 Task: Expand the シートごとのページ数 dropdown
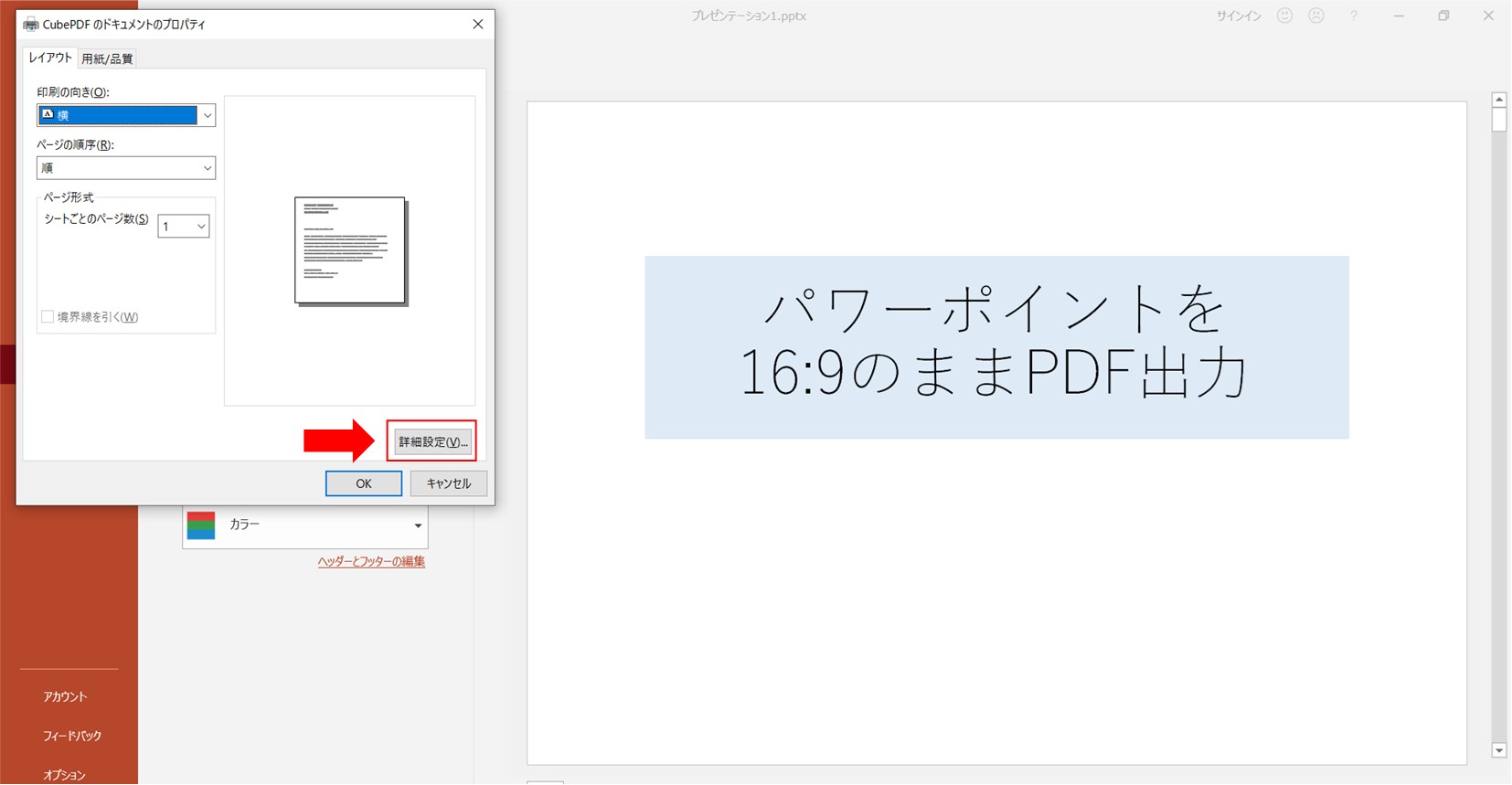tap(184, 227)
